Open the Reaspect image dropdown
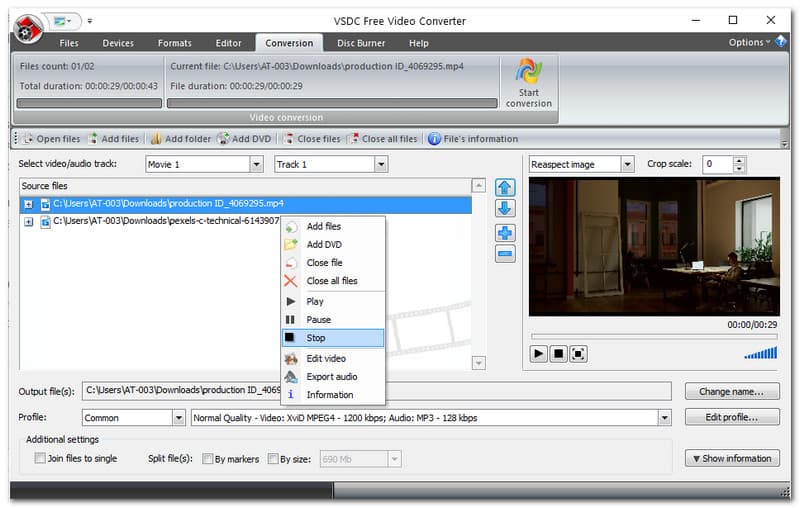This screenshot has width=800, height=508. tap(627, 164)
